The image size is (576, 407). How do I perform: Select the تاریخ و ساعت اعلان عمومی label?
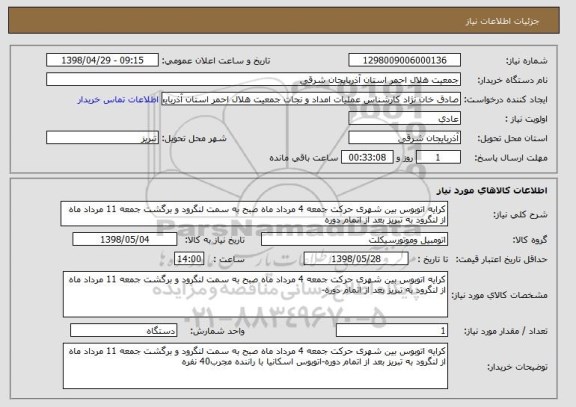point(216,61)
